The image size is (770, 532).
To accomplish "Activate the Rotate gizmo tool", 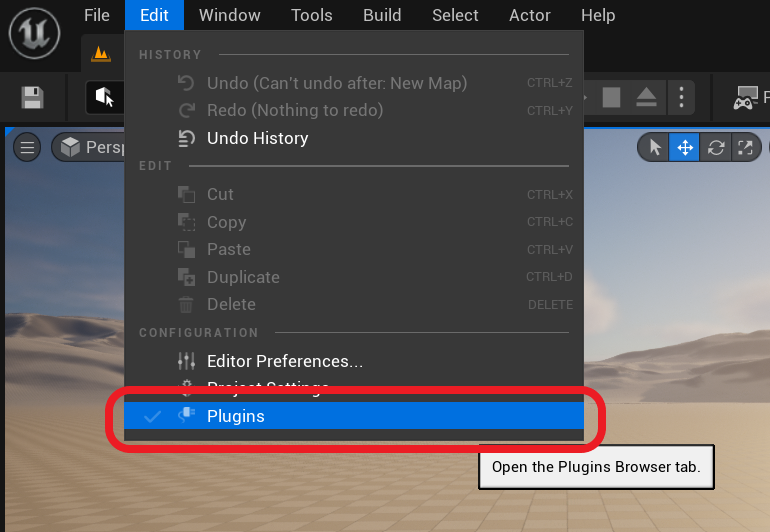I will coord(716,148).
